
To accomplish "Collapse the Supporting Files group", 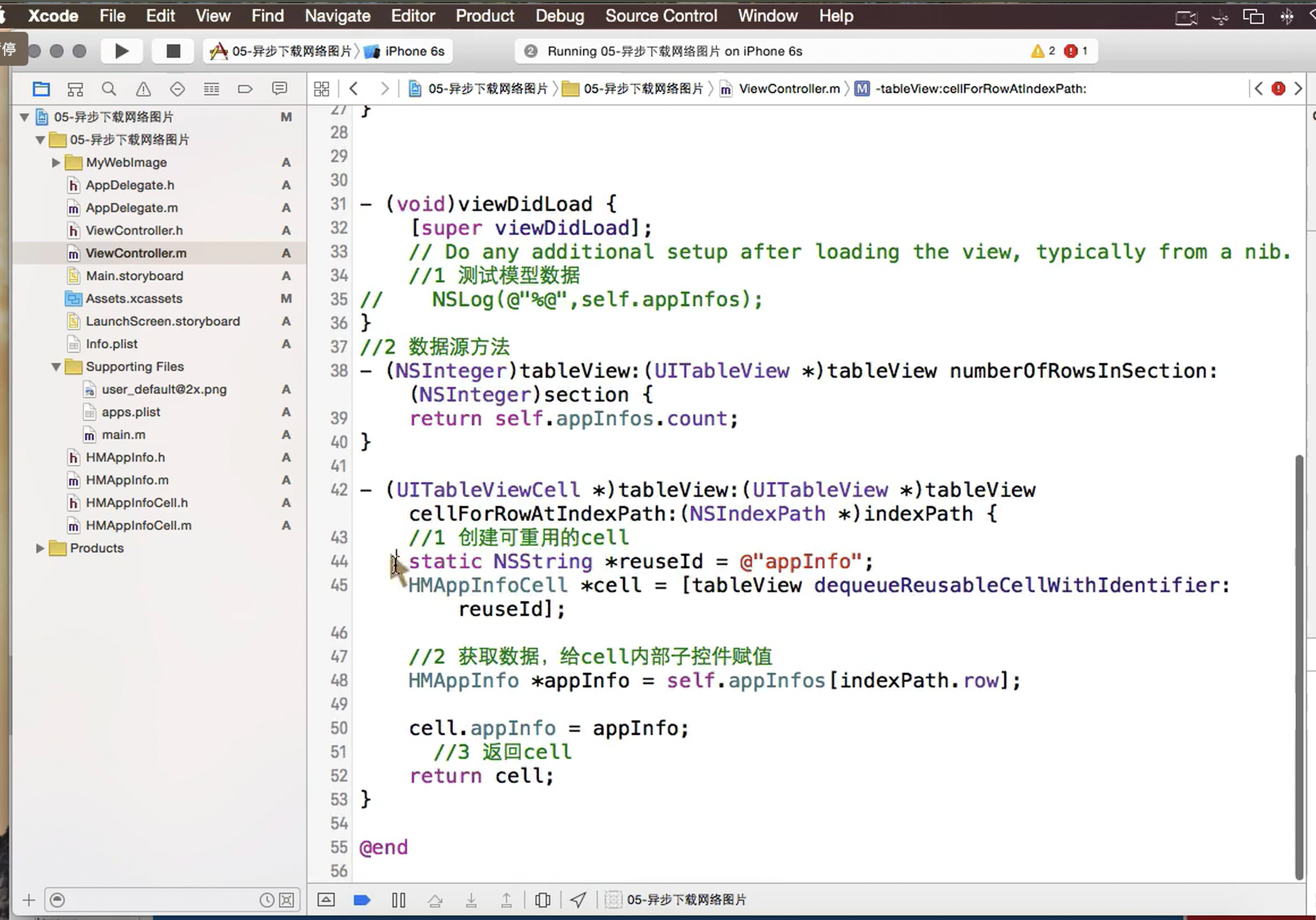I will (56, 367).
